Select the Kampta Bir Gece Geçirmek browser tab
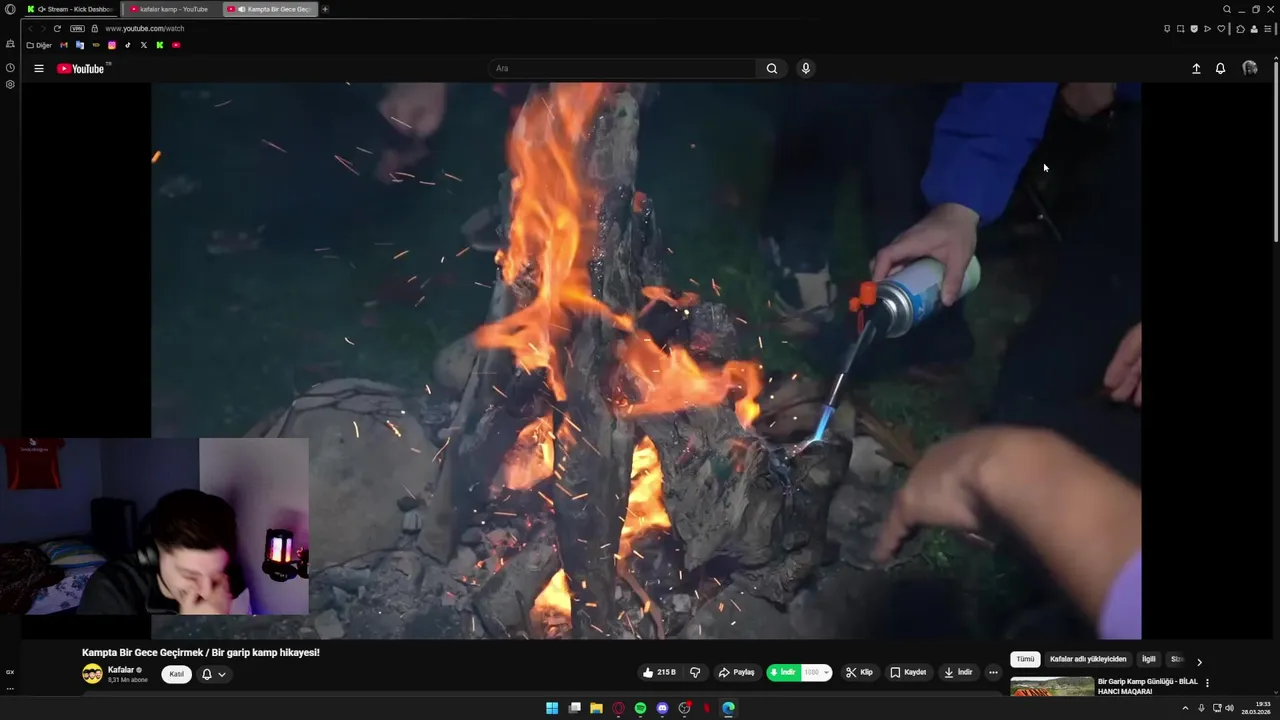Image resolution: width=1280 pixels, height=720 pixels. 271,9
